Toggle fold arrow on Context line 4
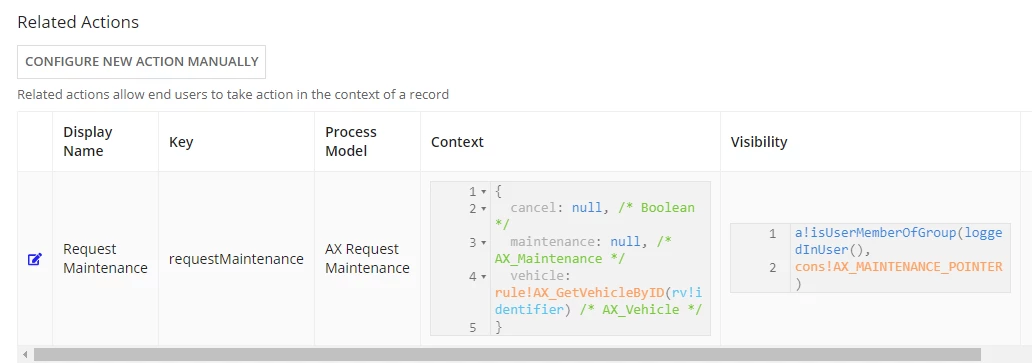The height and width of the screenshot is (363, 1032). tap(484, 276)
